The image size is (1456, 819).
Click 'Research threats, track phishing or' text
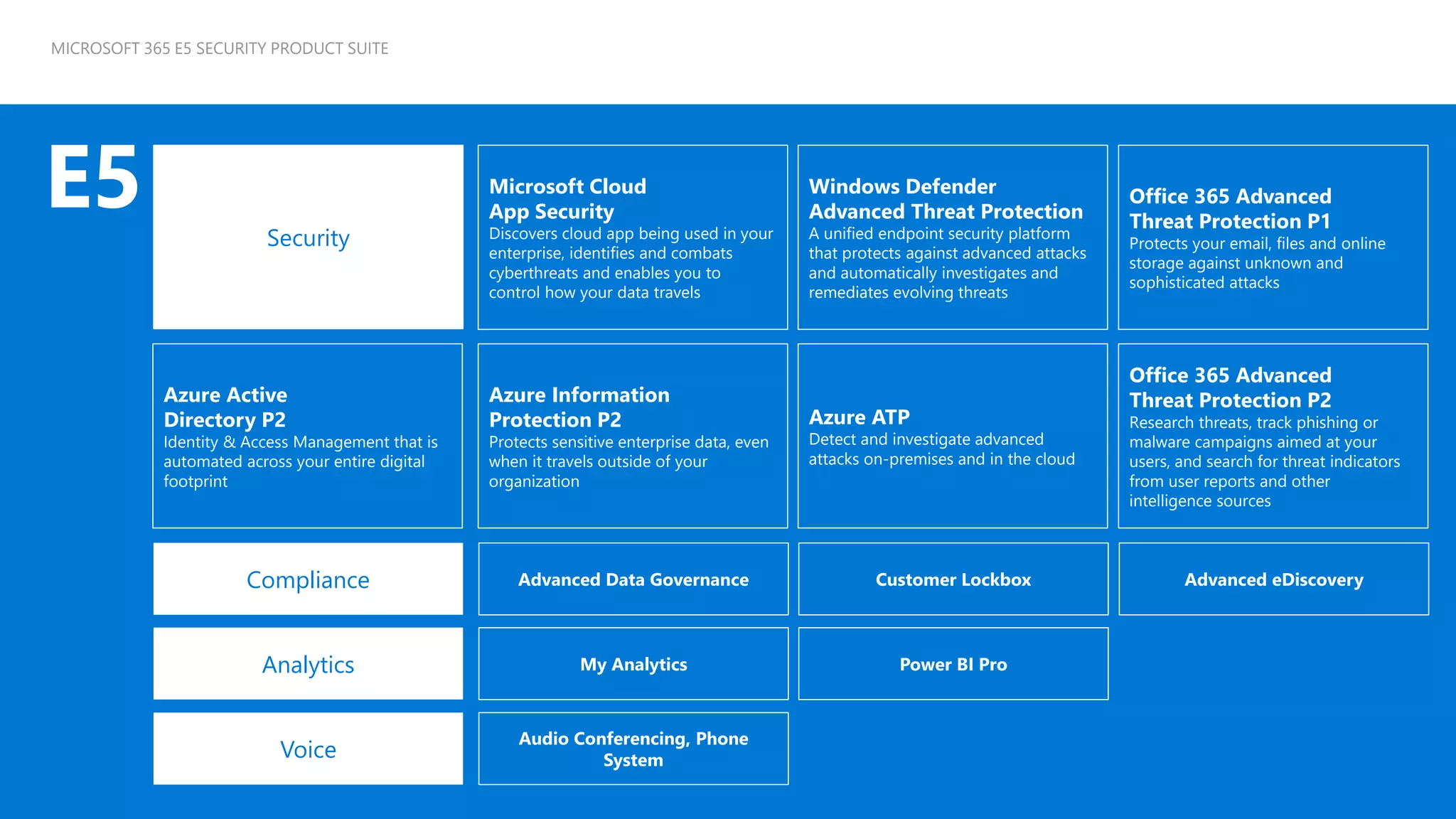click(1253, 422)
